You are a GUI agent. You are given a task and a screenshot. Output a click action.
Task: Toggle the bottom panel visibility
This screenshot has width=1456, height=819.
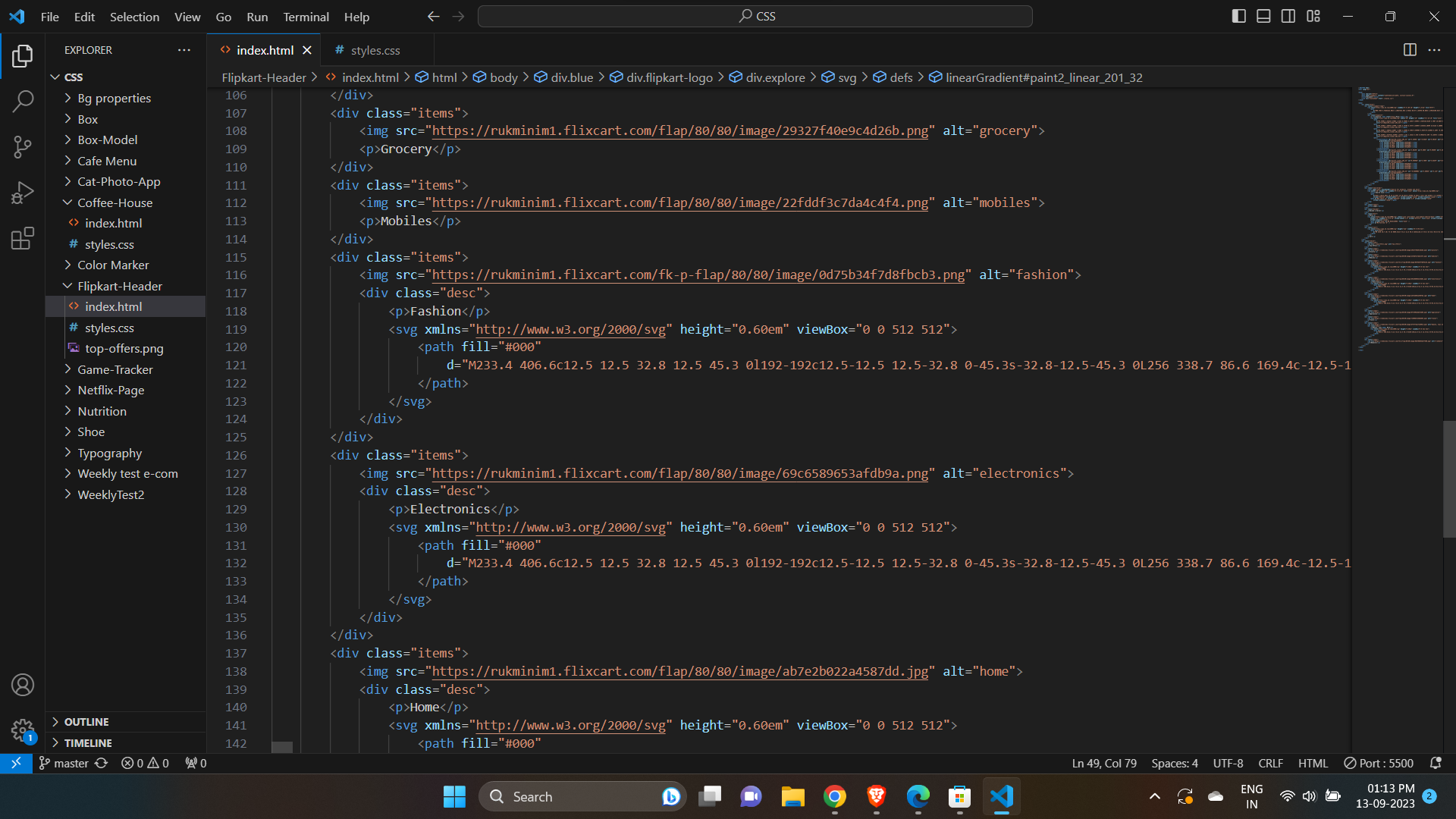pos(1263,15)
